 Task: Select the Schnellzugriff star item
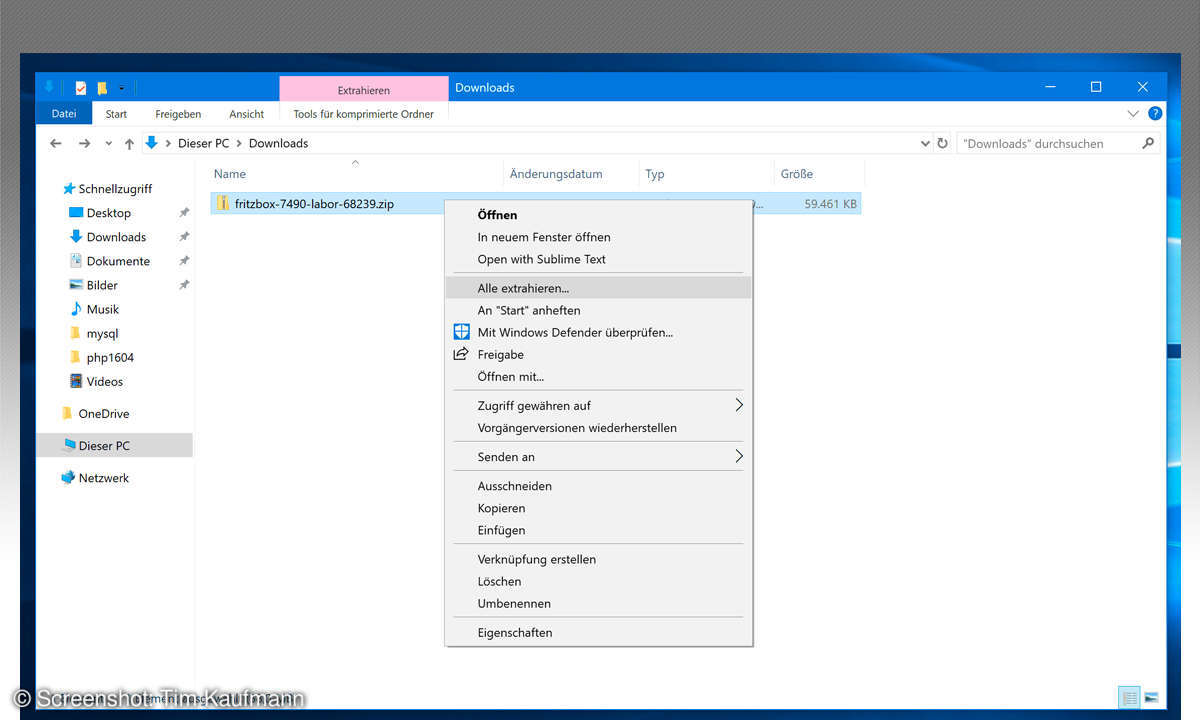tap(107, 189)
